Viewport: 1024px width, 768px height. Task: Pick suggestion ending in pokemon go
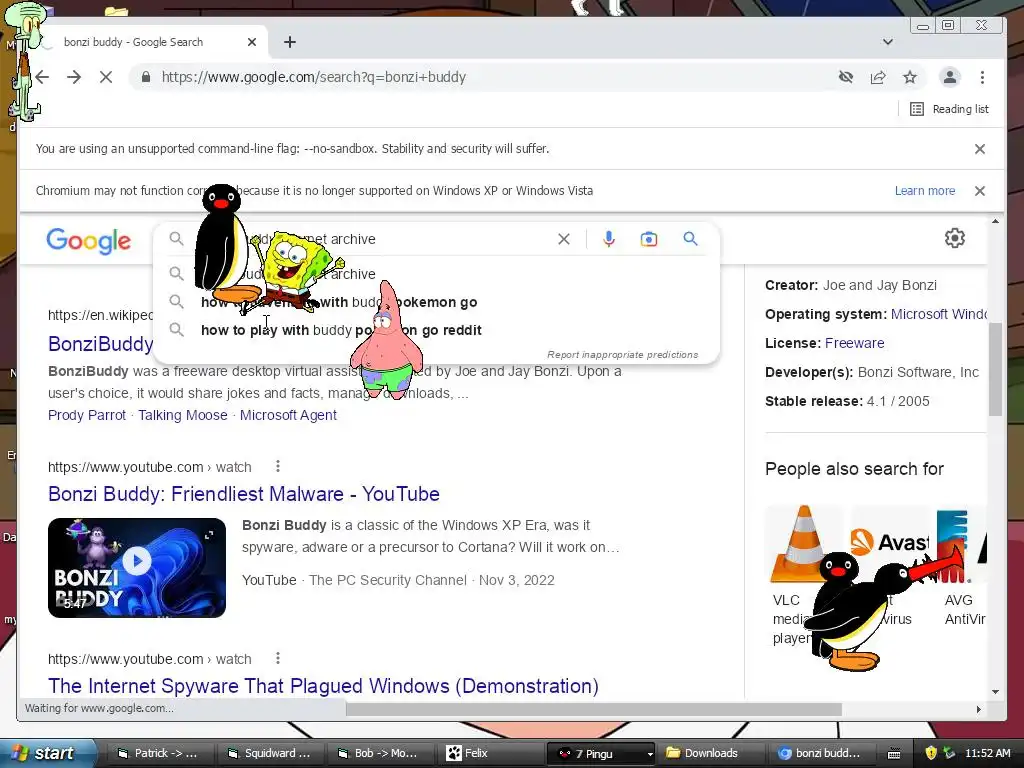click(436, 302)
